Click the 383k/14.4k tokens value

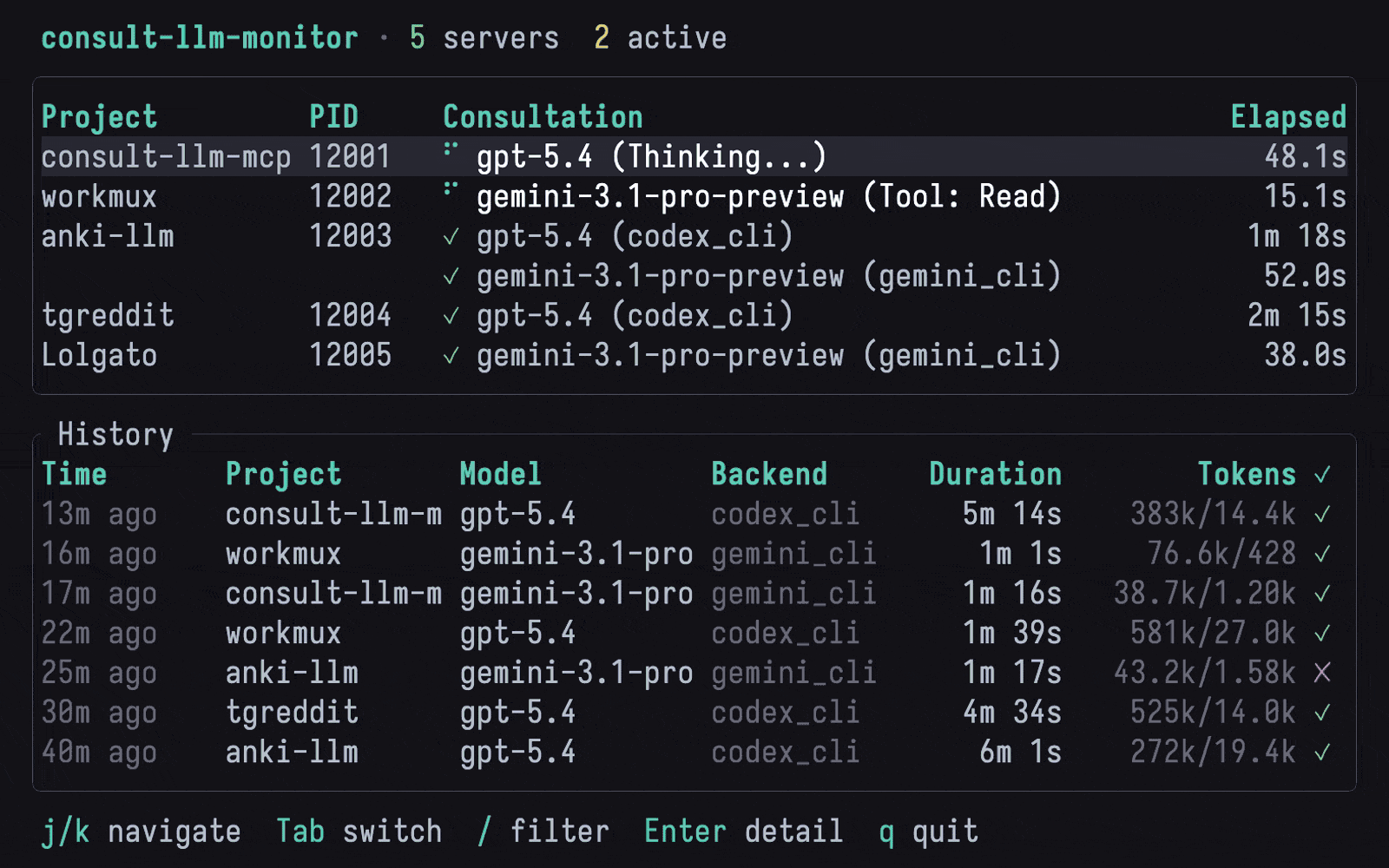[x=1214, y=514]
